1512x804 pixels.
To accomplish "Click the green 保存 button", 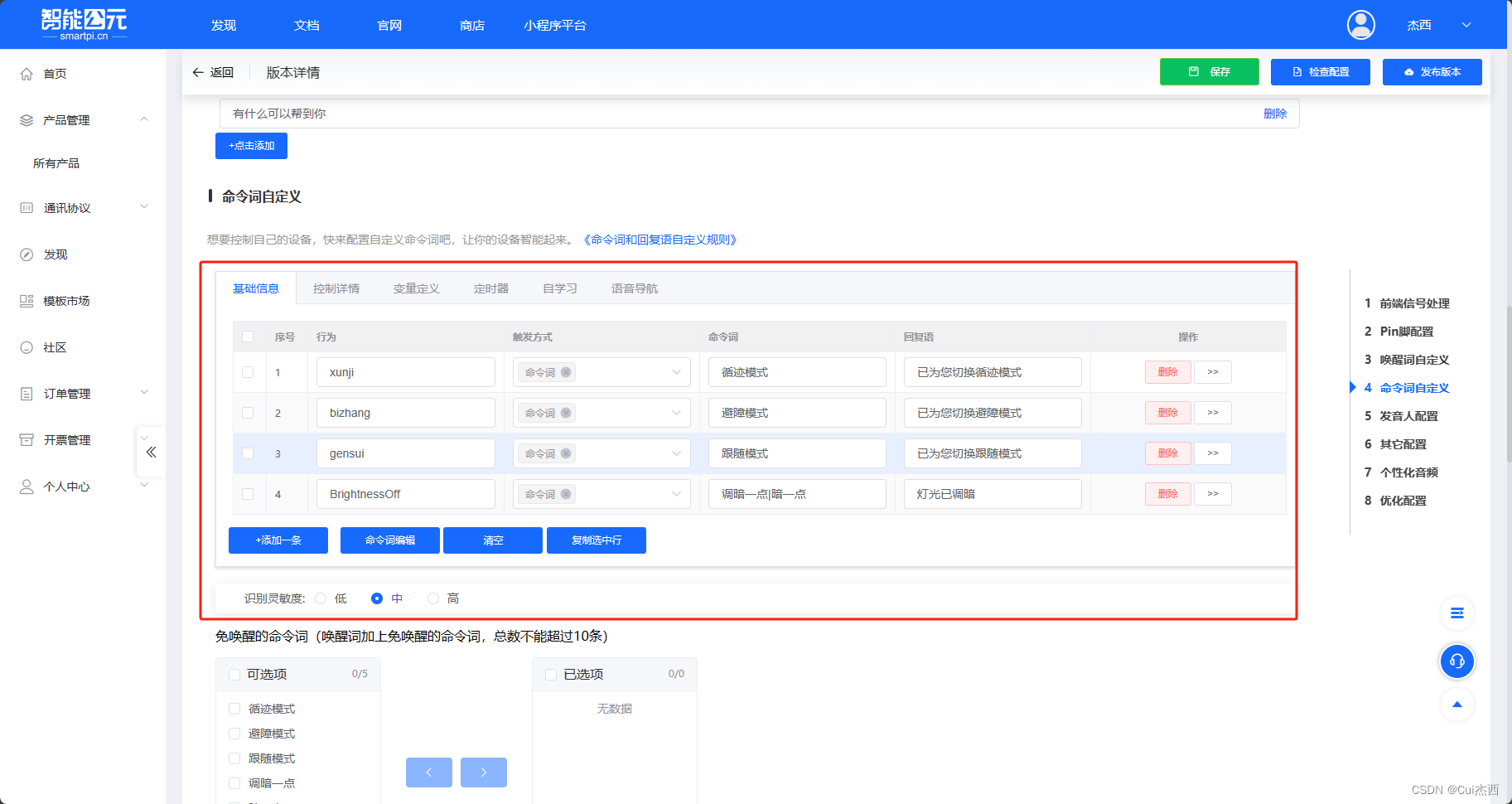I will click(1210, 72).
